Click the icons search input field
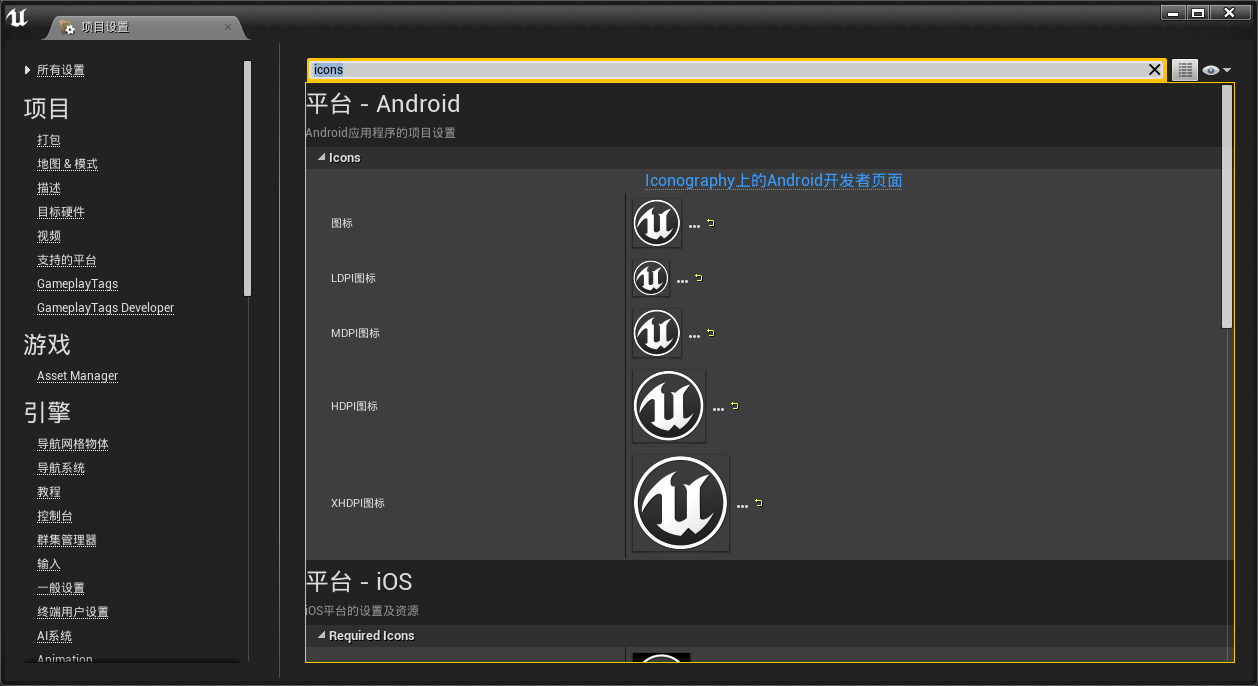Screen dimensions: 1258x686 pyautogui.click(x=730, y=70)
